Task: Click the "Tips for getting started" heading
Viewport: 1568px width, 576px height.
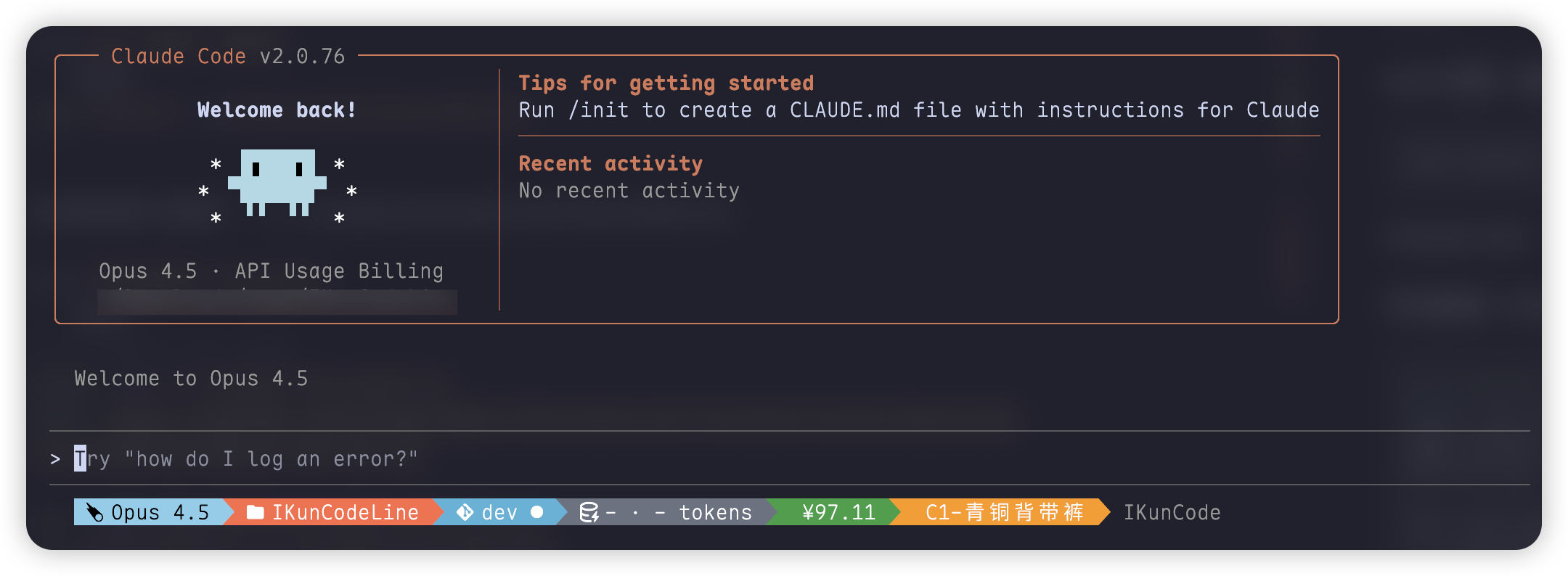Action: pyautogui.click(x=666, y=83)
